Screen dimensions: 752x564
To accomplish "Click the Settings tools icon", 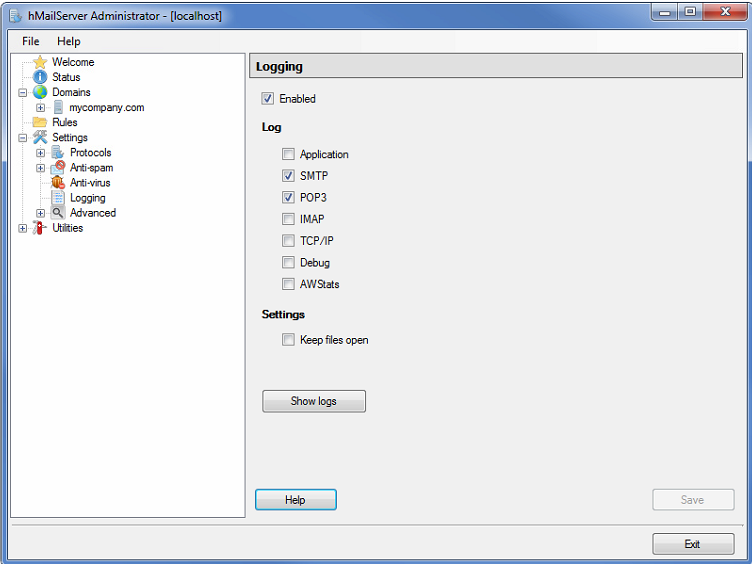I will pos(40,137).
